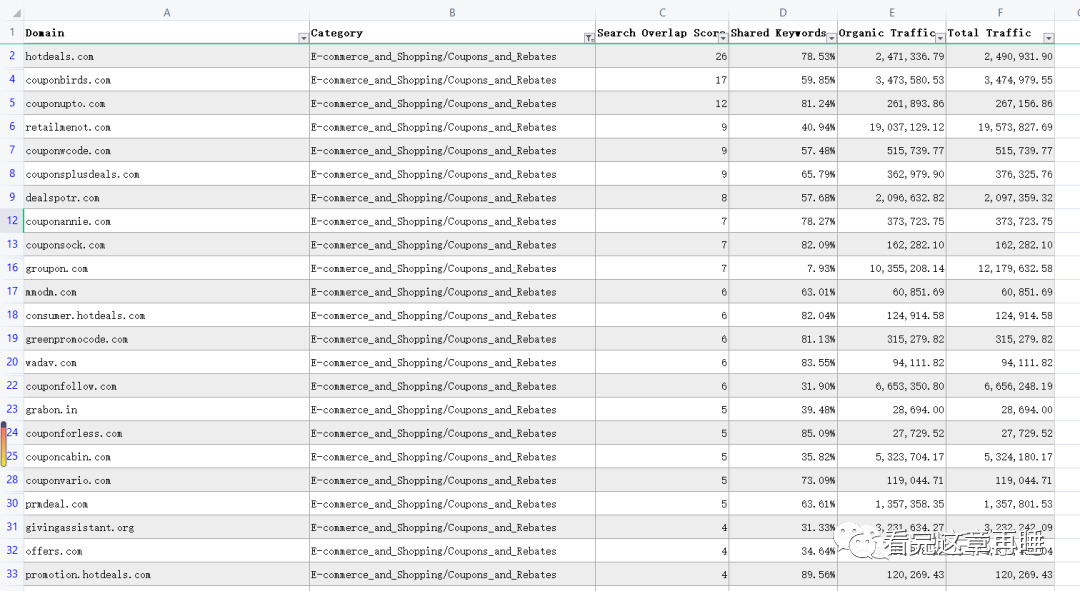Select the hotdeals.com domain cell
Viewport: 1080px width, 591px height.
pyautogui.click(x=167, y=56)
